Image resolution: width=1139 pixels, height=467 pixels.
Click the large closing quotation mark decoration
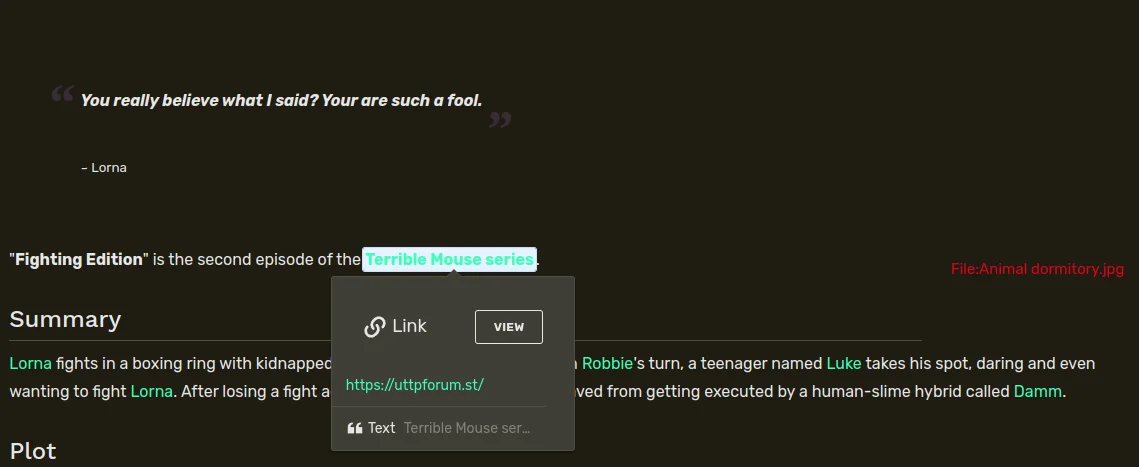click(499, 122)
